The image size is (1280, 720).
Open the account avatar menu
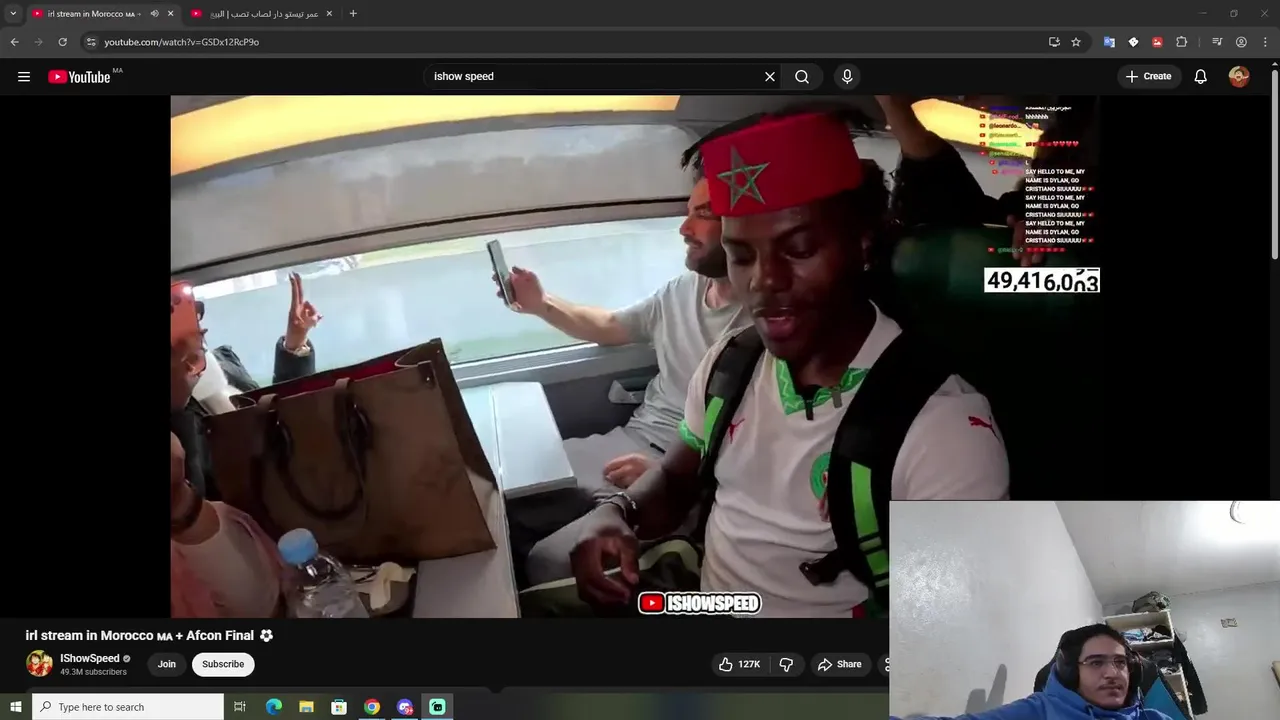(x=1239, y=77)
